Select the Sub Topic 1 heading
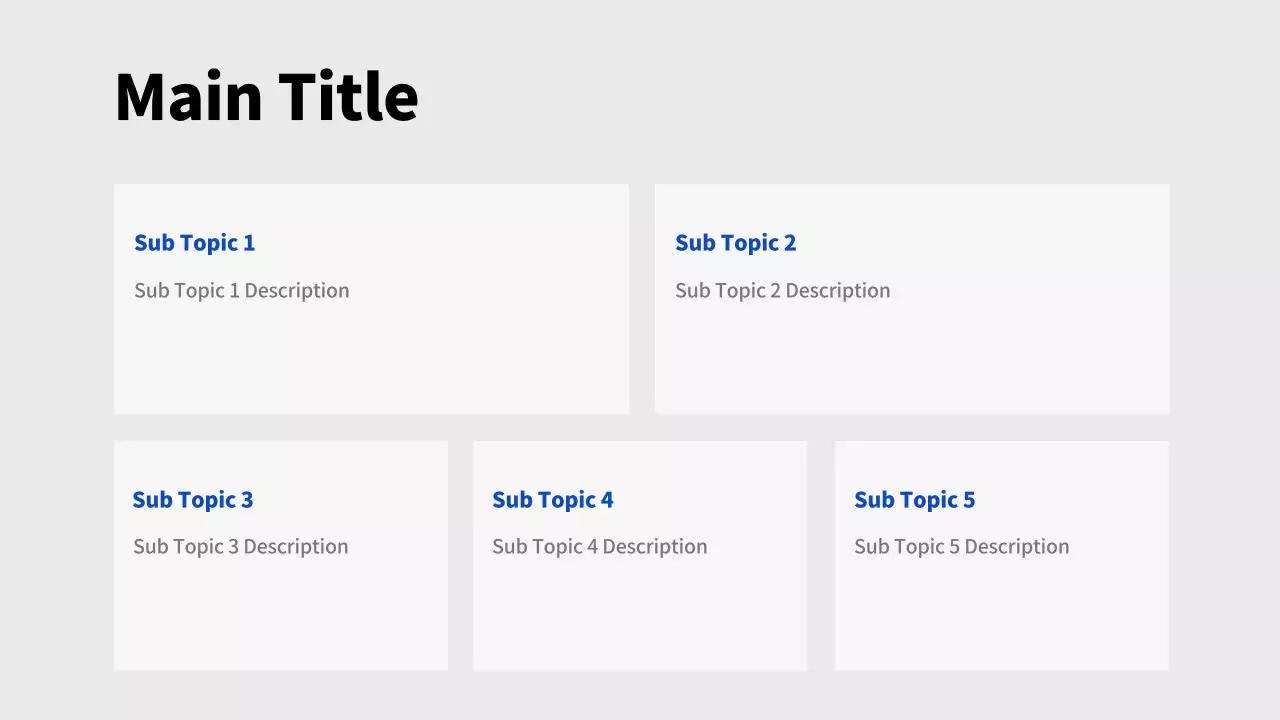 click(x=195, y=243)
